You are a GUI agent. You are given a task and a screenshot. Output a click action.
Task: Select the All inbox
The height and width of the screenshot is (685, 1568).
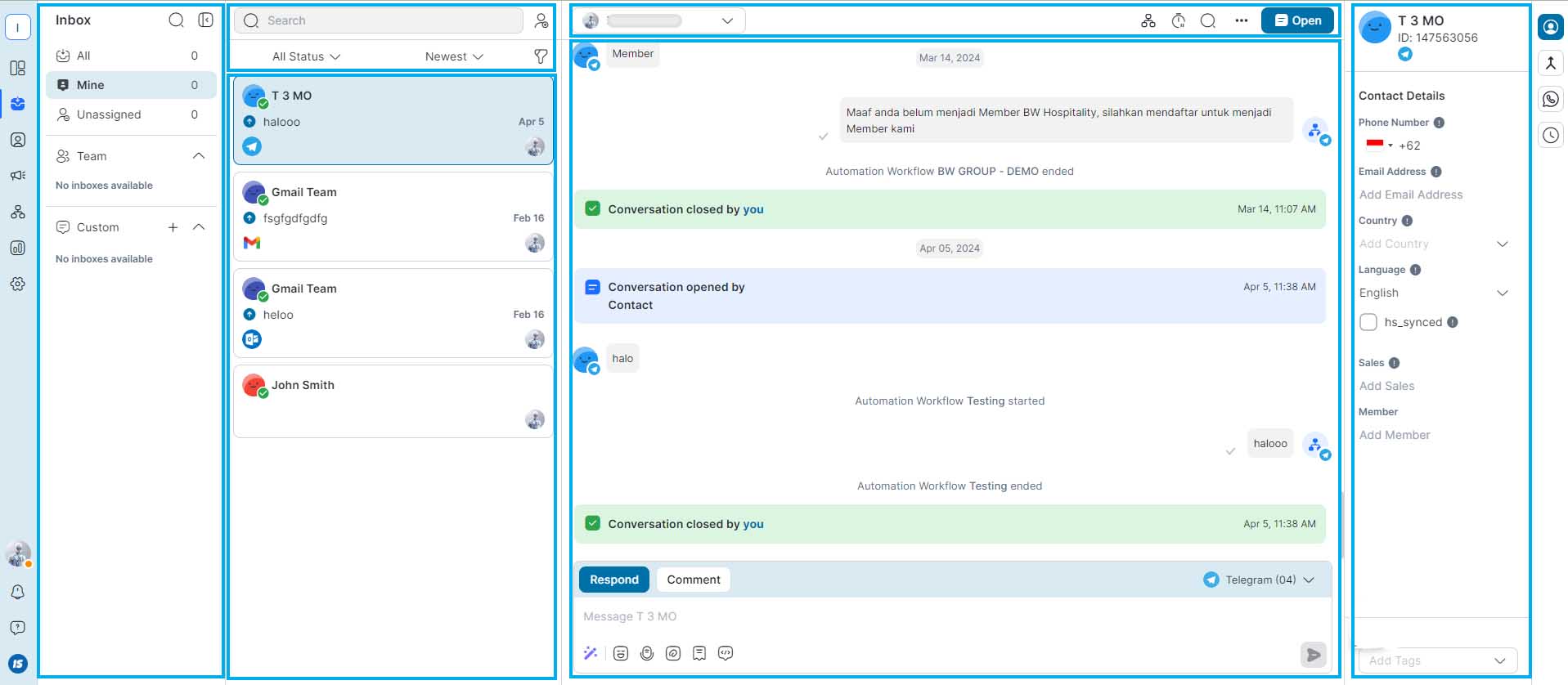tap(131, 56)
